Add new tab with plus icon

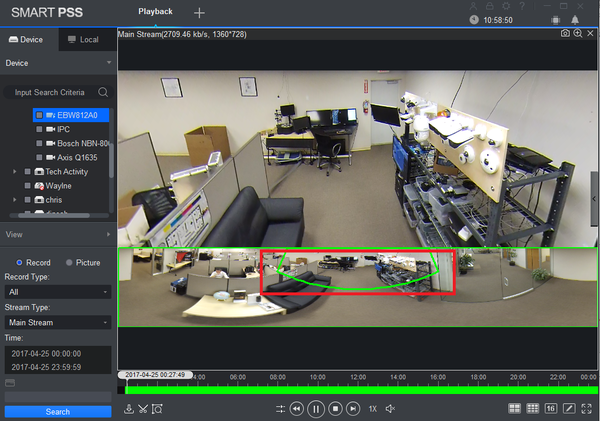tap(199, 13)
